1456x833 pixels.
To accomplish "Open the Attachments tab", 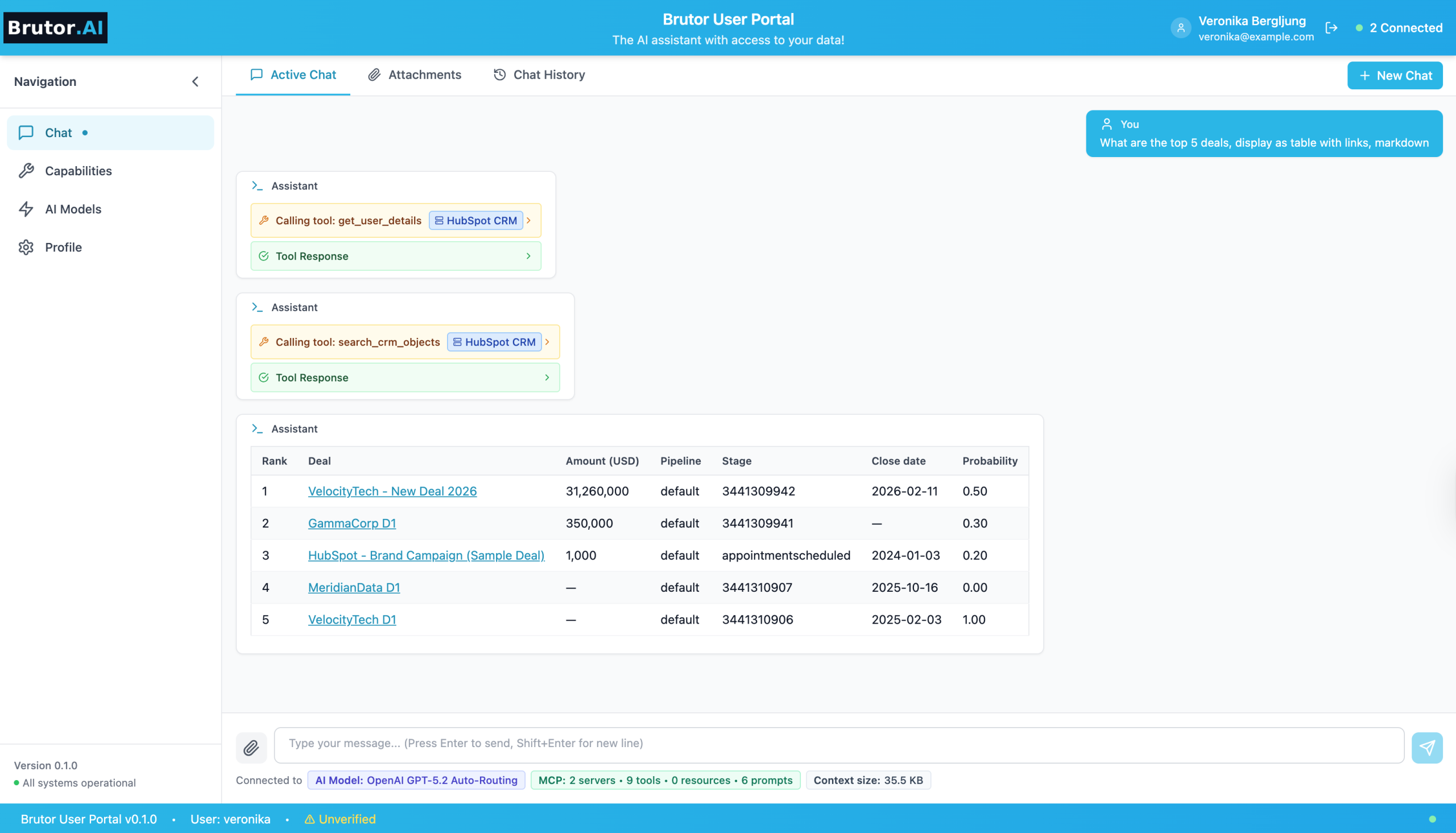I will click(414, 75).
